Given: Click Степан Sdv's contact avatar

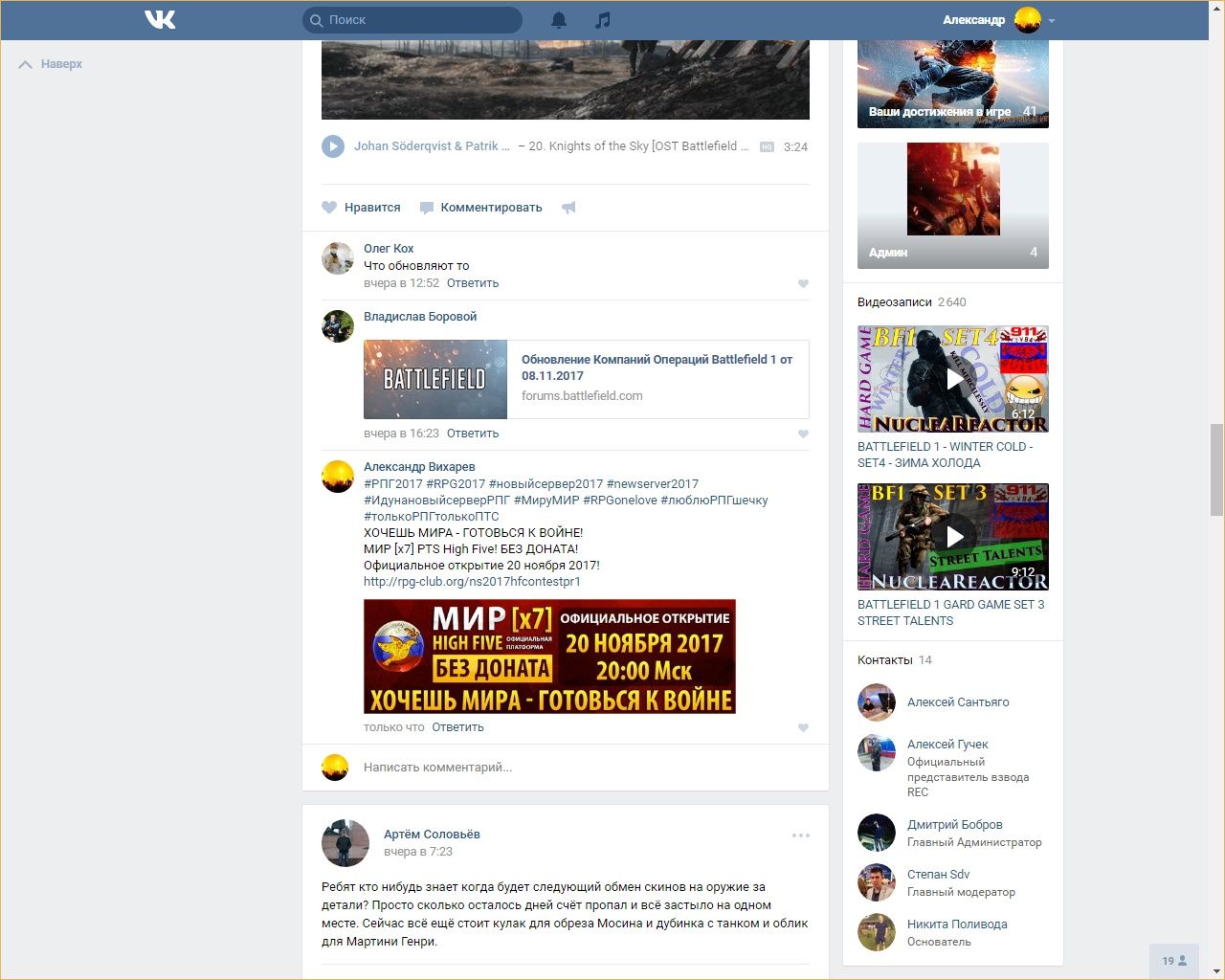Looking at the screenshot, I should [877, 882].
